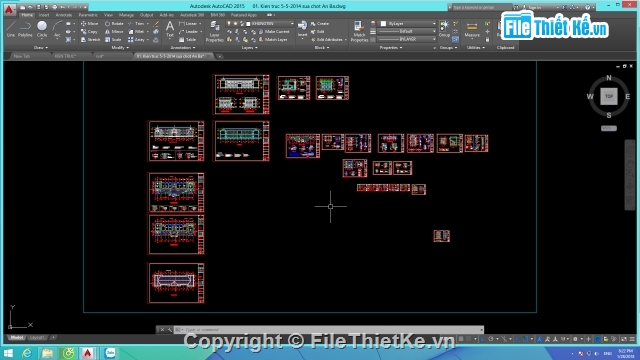This screenshot has height=360, width=640.
Task: Click the Group objects icon
Action: pos(444,29)
